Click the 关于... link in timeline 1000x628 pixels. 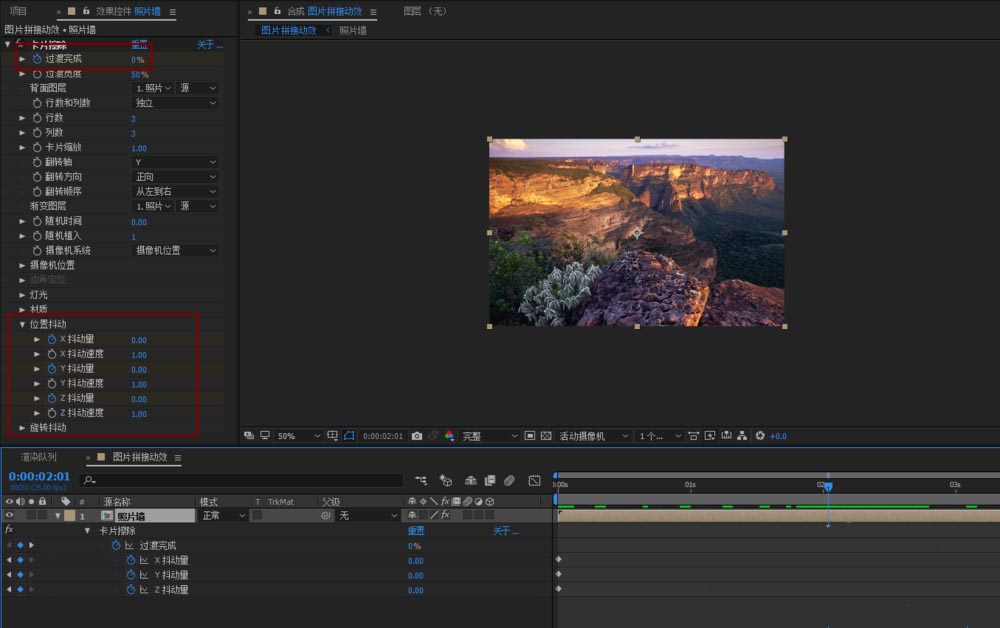506,531
